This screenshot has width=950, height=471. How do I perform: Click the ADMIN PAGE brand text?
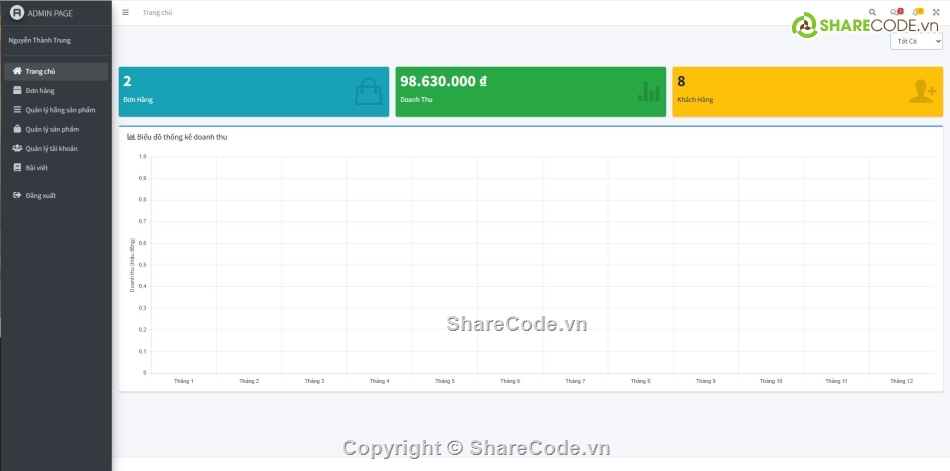pyautogui.click(x=50, y=13)
